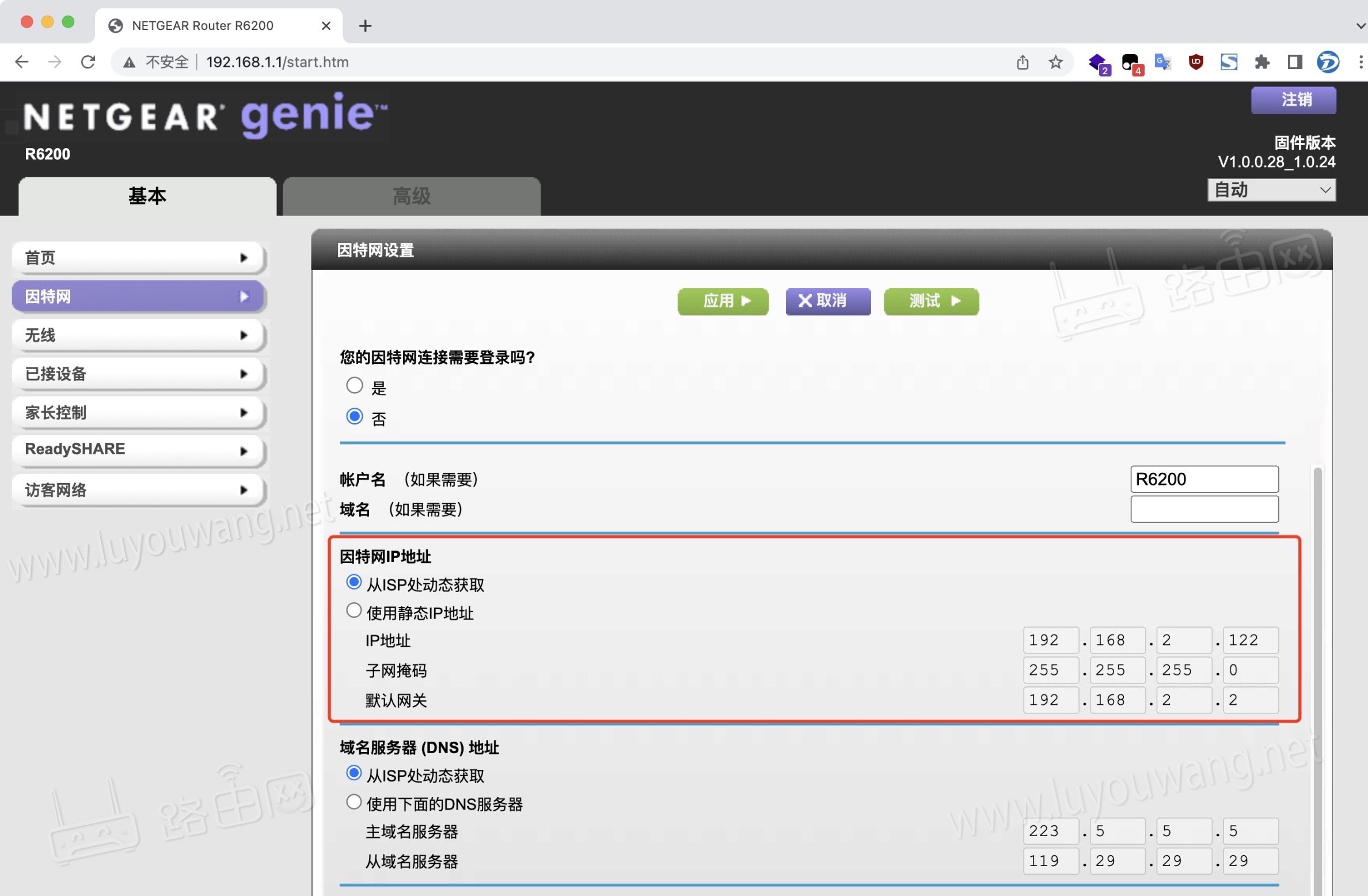Viewport: 1368px width, 896px height.
Task: Select 使用静态IP地址 option
Action: [x=354, y=610]
